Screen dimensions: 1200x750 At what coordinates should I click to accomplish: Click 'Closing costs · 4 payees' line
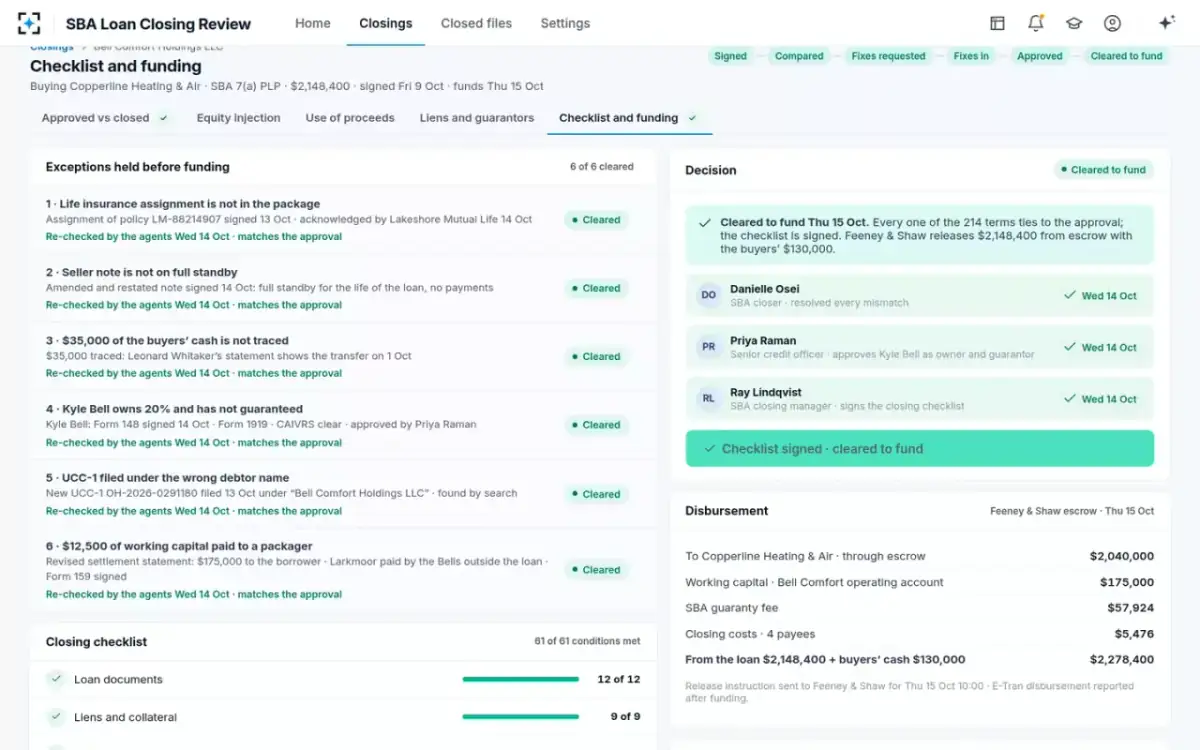[x=750, y=634]
